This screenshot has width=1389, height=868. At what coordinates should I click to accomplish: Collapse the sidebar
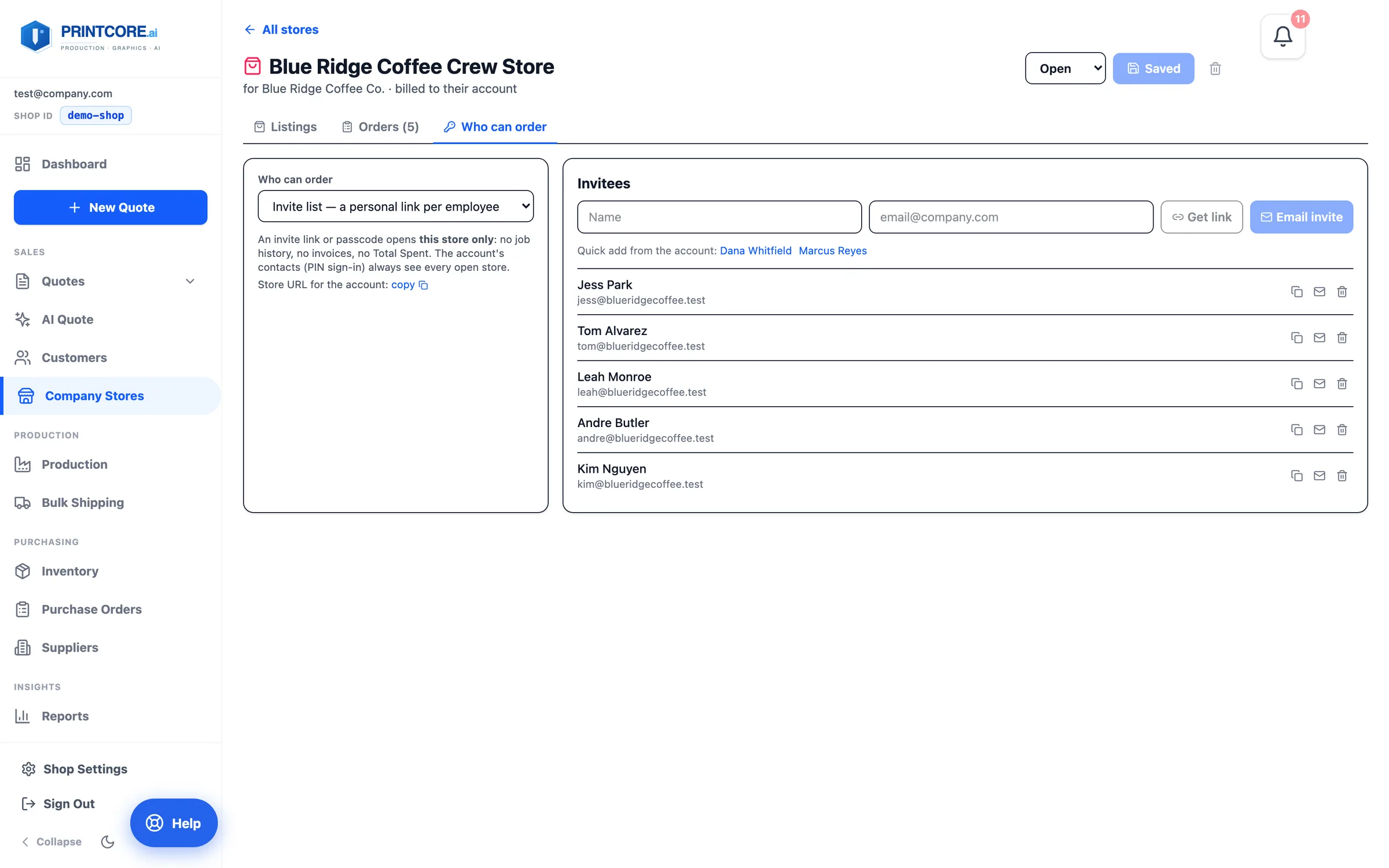pos(52,841)
